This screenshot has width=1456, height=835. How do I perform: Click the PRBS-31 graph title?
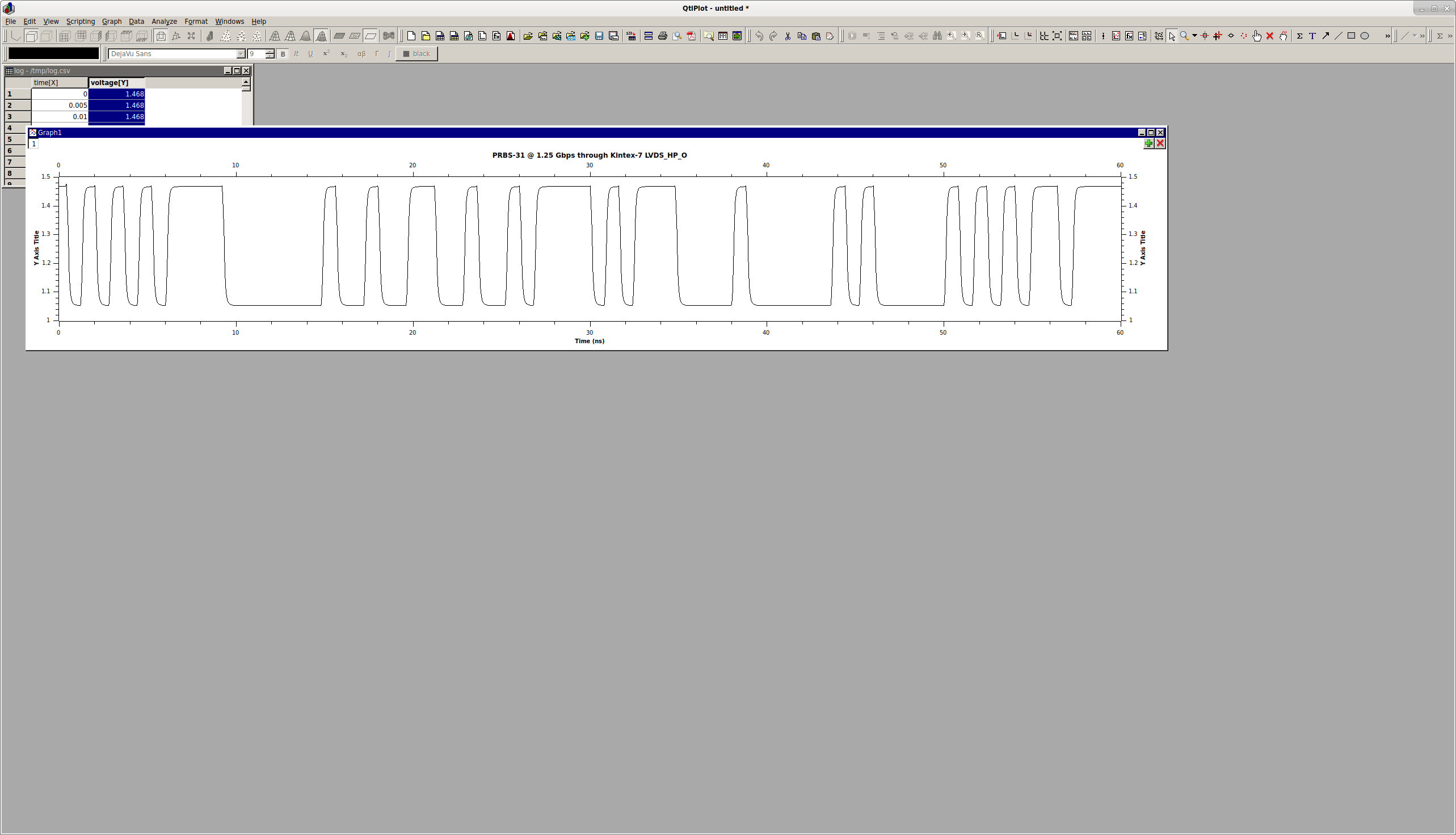click(589, 155)
